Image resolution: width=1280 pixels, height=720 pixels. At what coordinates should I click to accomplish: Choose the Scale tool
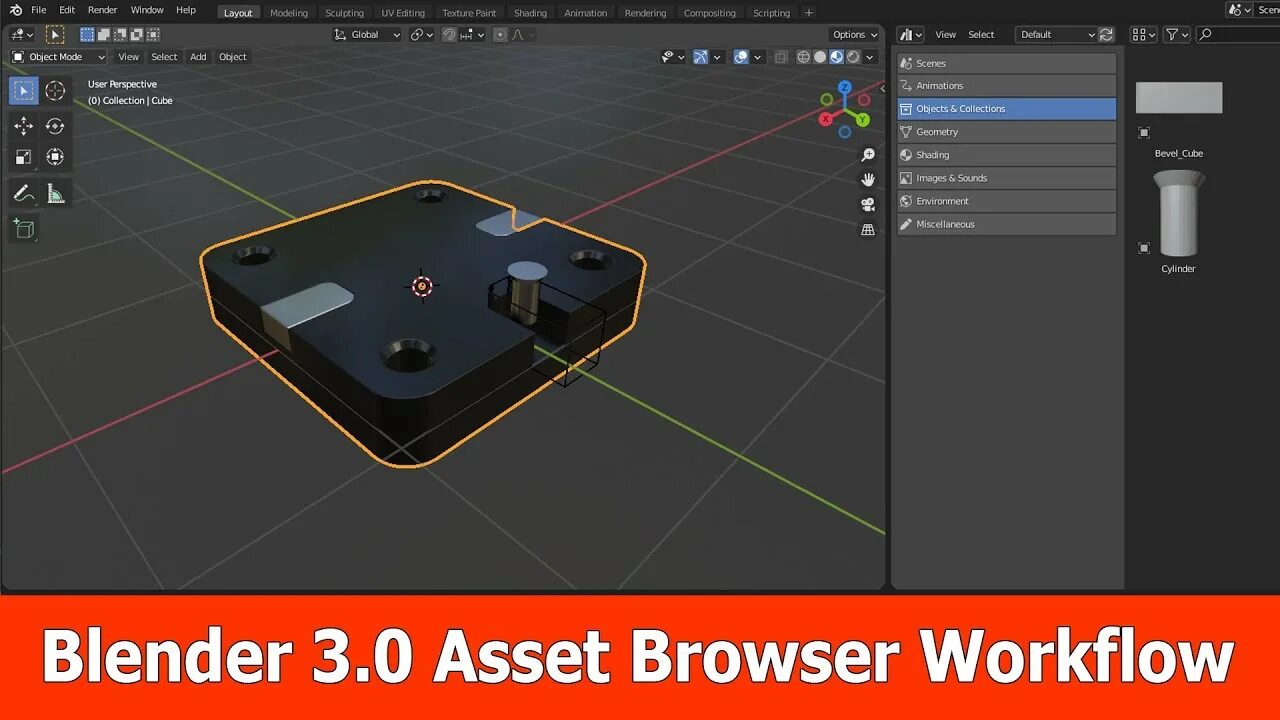point(24,157)
